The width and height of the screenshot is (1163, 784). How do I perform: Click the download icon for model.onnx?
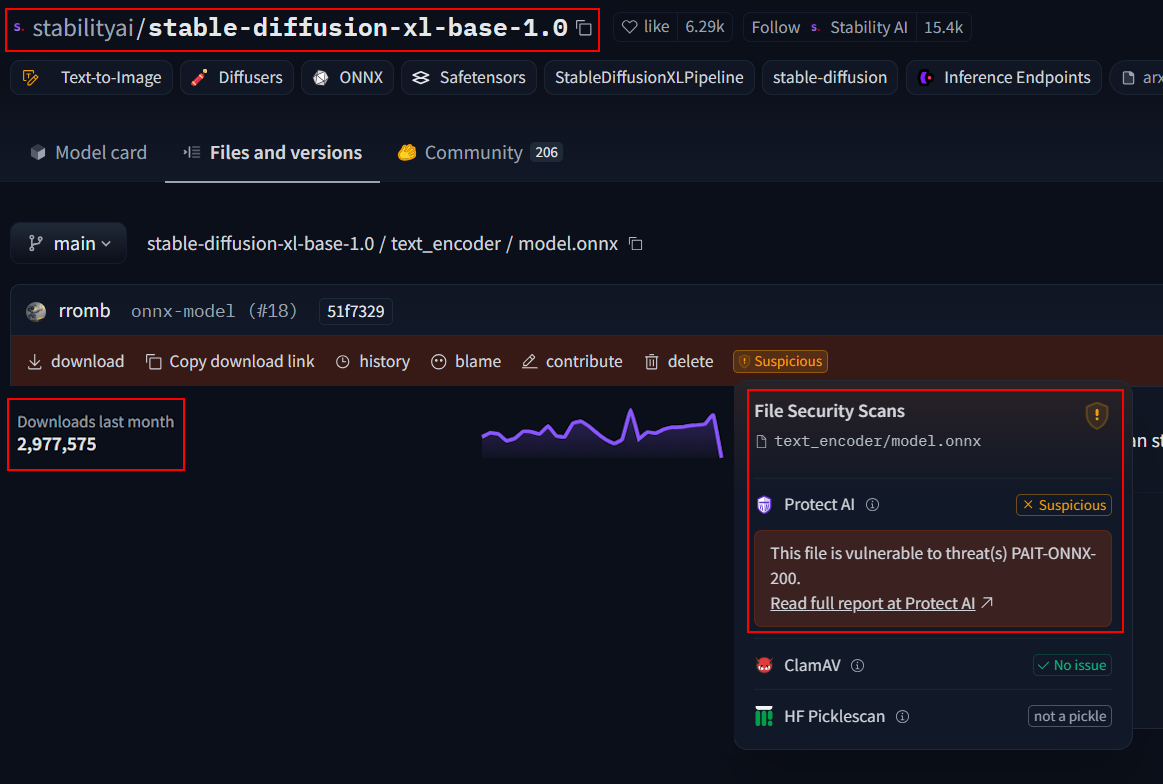click(33, 361)
